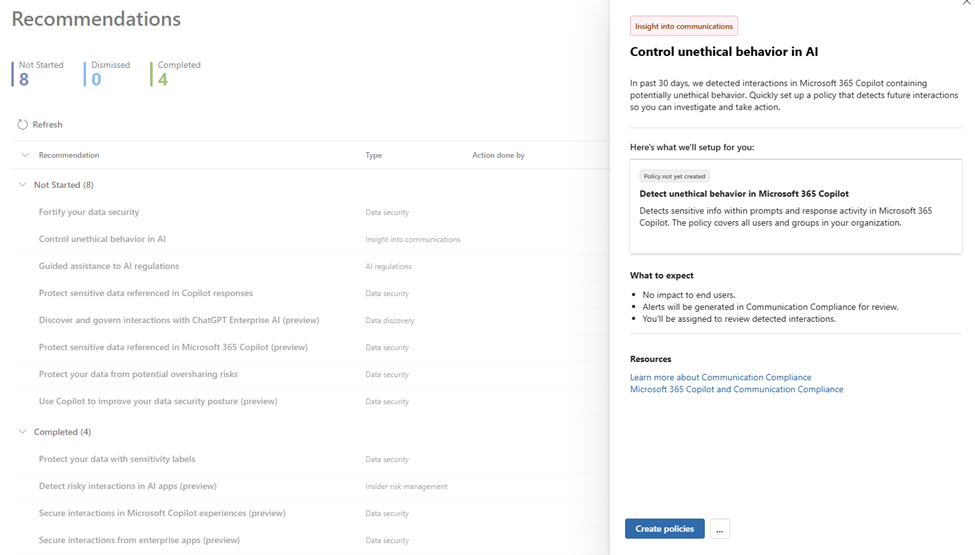Open the more options ellipsis button
975x555 pixels.
(x=720, y=529)
